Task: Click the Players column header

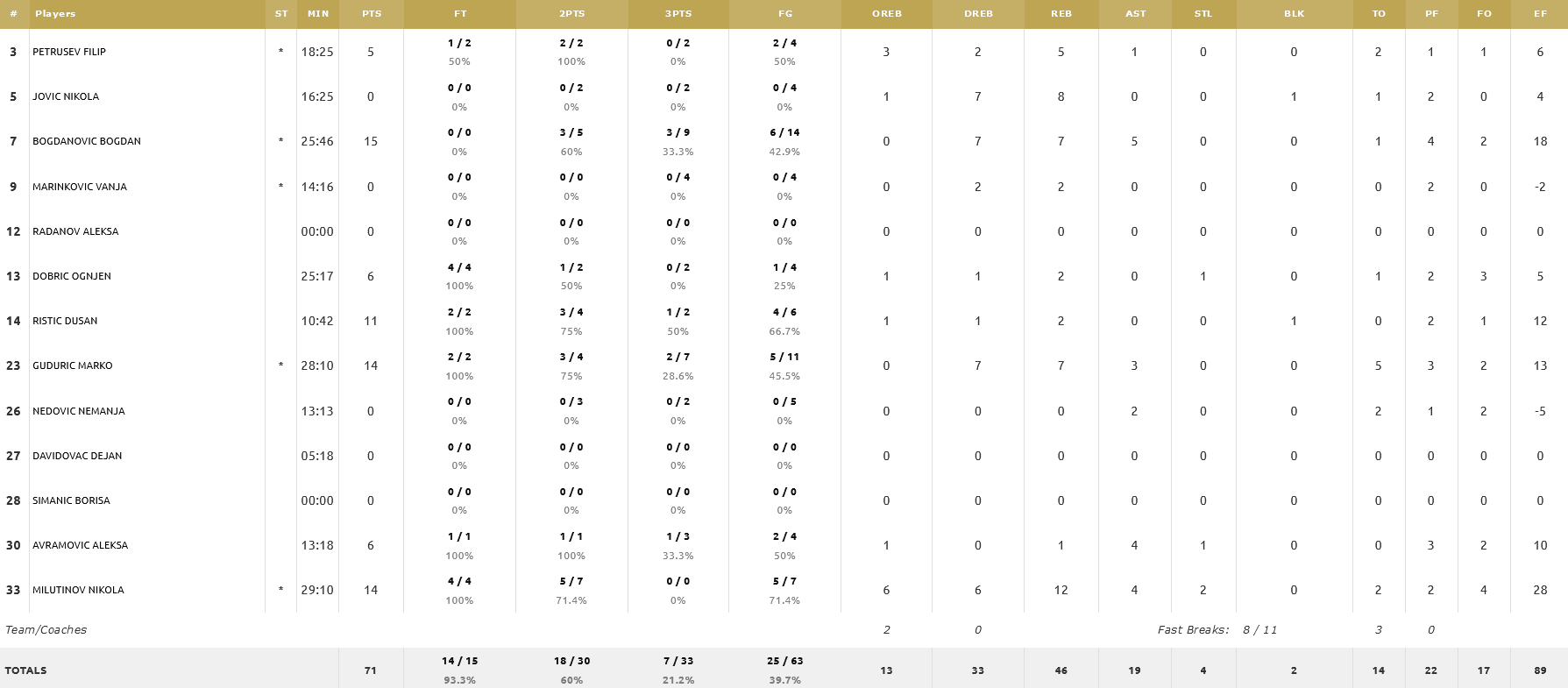Action: click(x=55, y=14)
